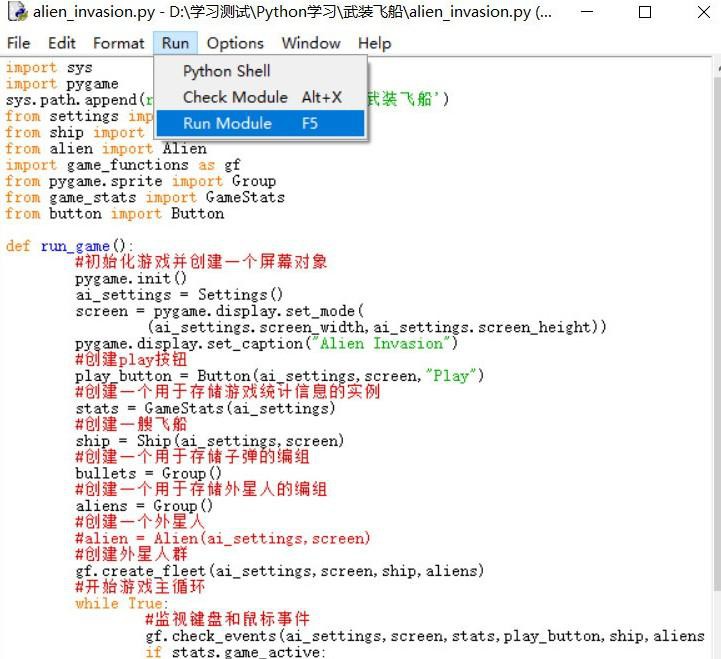The height and width of the screenshot is (659, 721).
Task: Click the set_caption "Alien Invasion" line
Action: (x=267, y=344)
